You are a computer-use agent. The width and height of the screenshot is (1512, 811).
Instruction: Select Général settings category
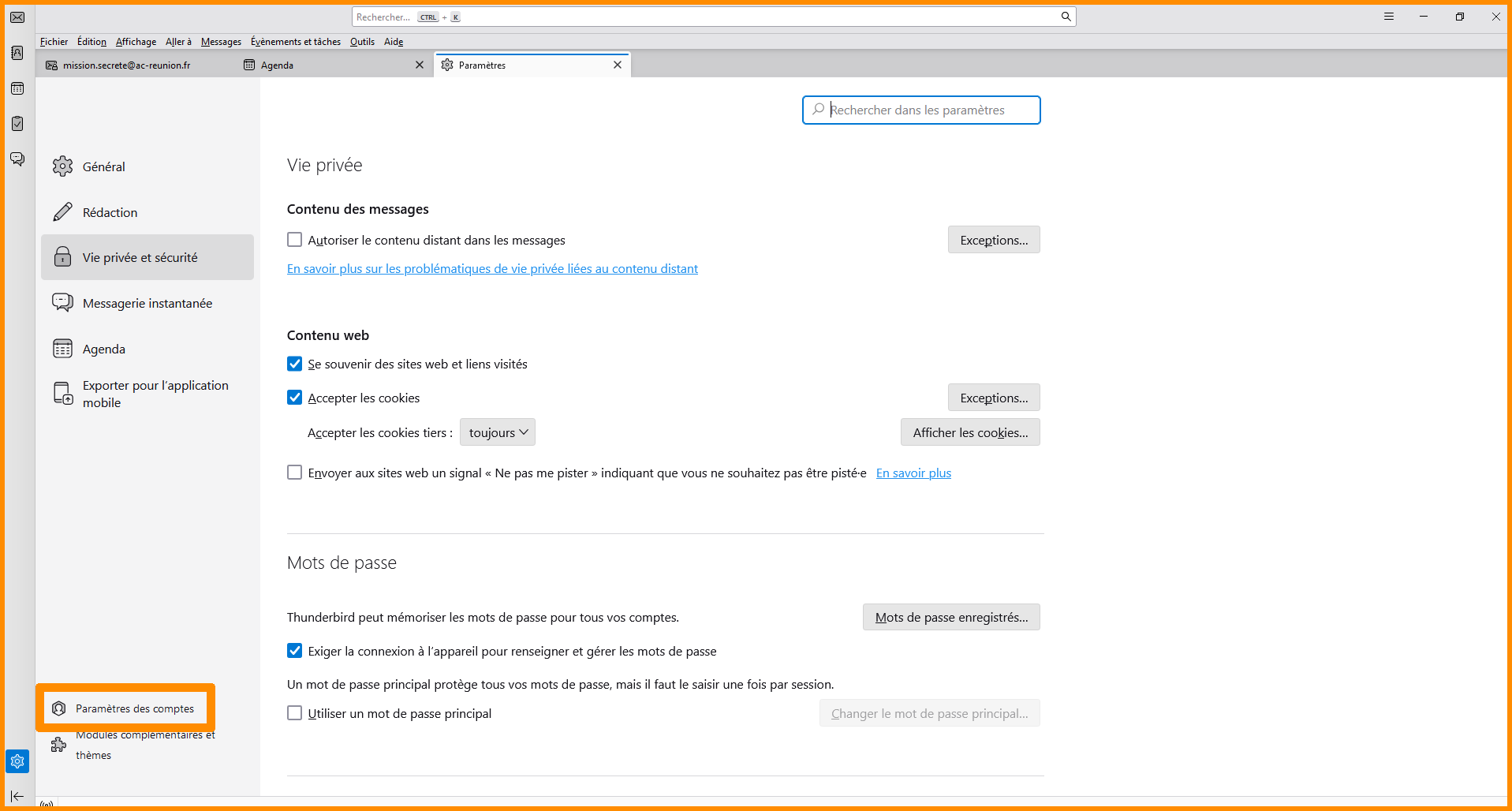[104, 166]
